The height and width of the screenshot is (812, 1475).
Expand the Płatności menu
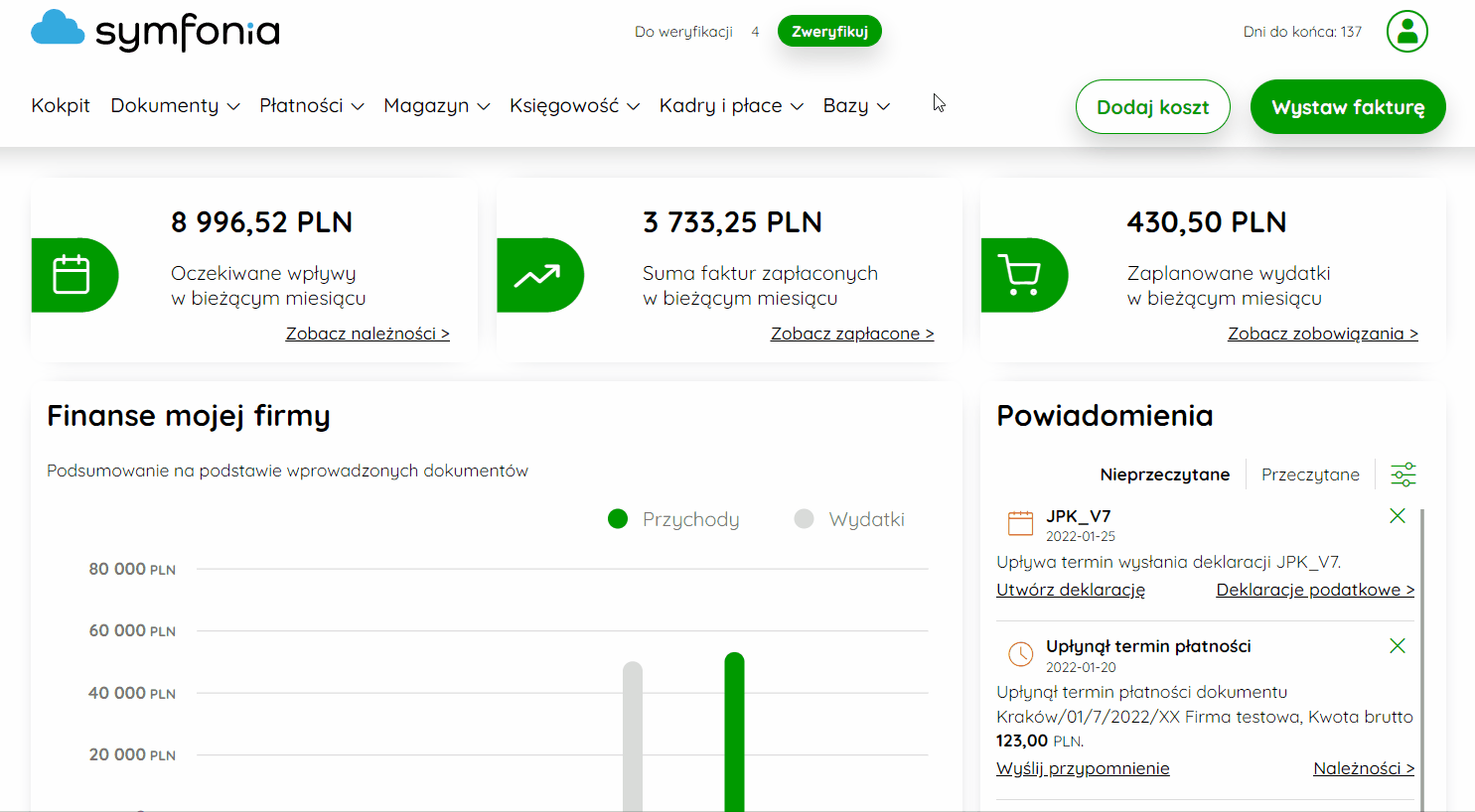pyautogui.click(x=312, y=105)
